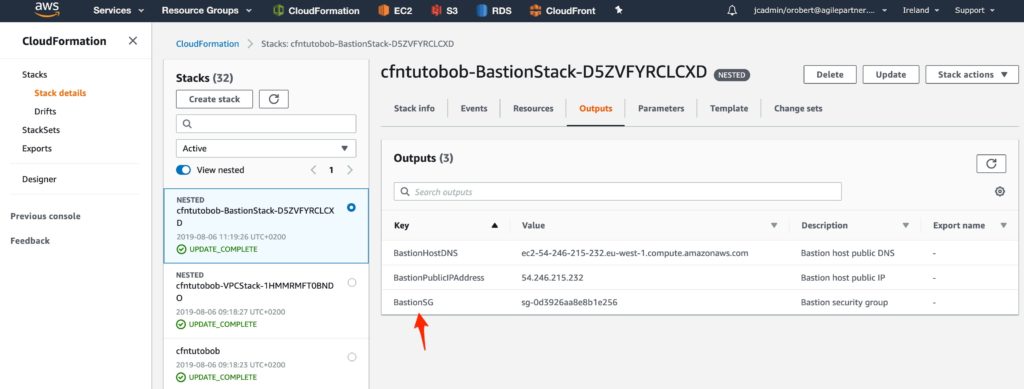Open Stack details in side navigation
The width and height of the screenshot is (1024, 389).
pos(60,93)
